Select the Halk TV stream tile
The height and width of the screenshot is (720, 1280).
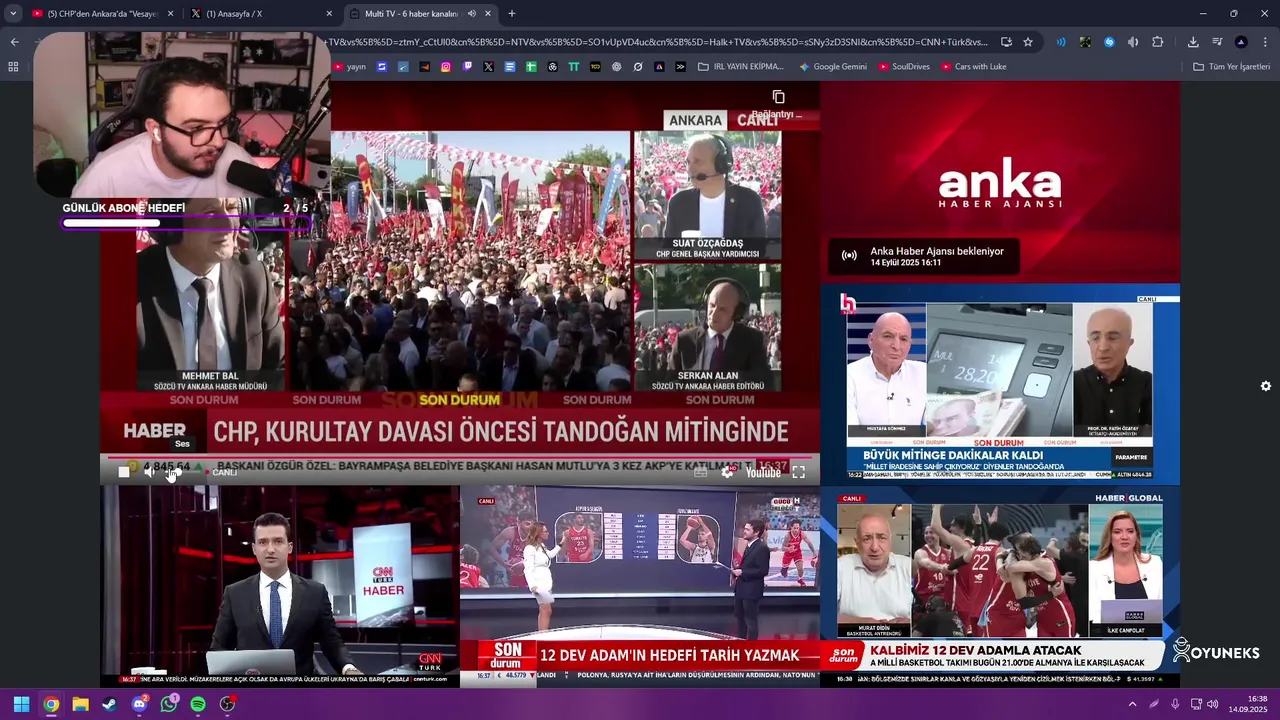[x=1000, y=385]
